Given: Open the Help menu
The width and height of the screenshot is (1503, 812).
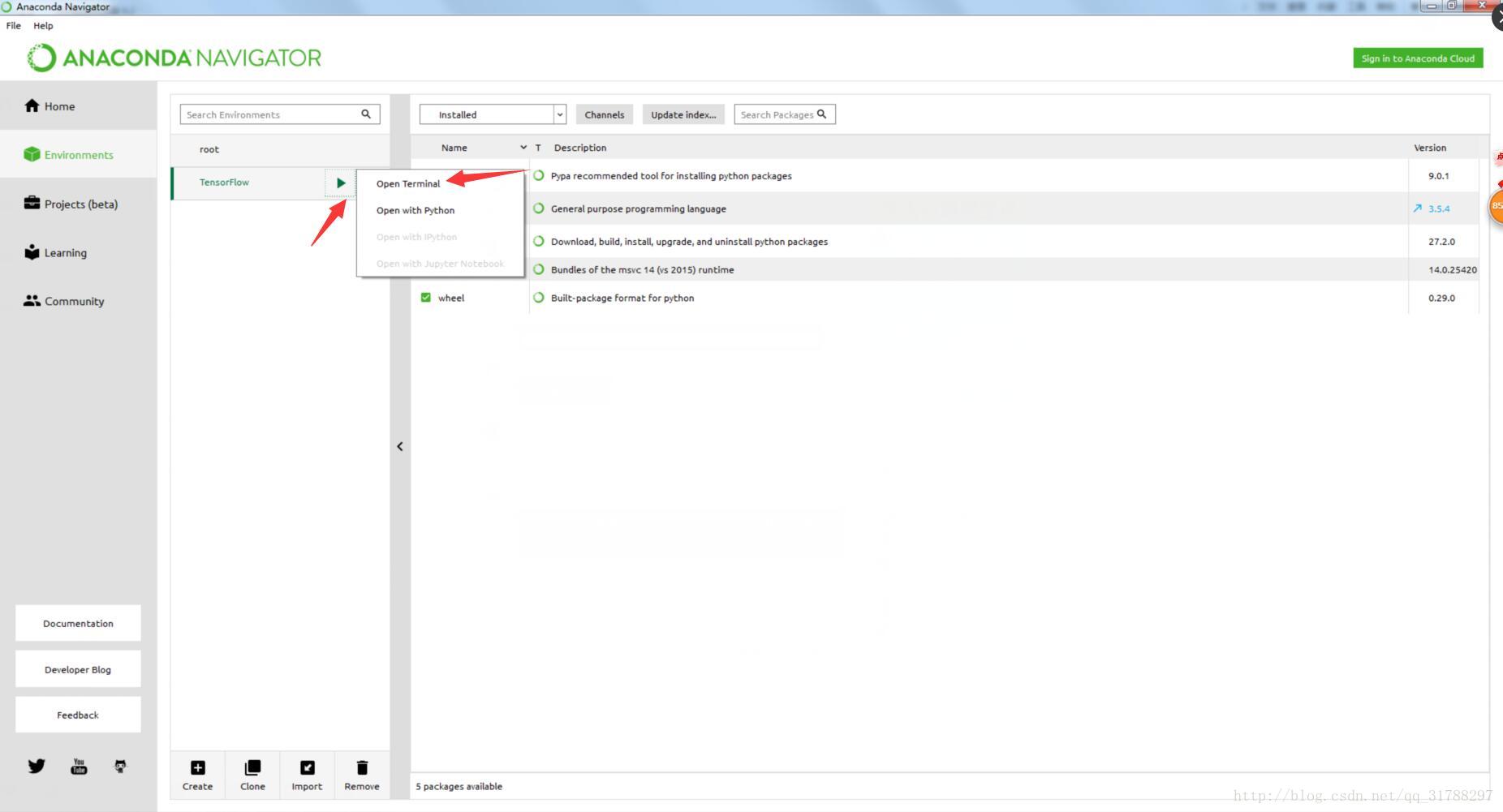Looking at the screenshot, I should coord(43,25).
